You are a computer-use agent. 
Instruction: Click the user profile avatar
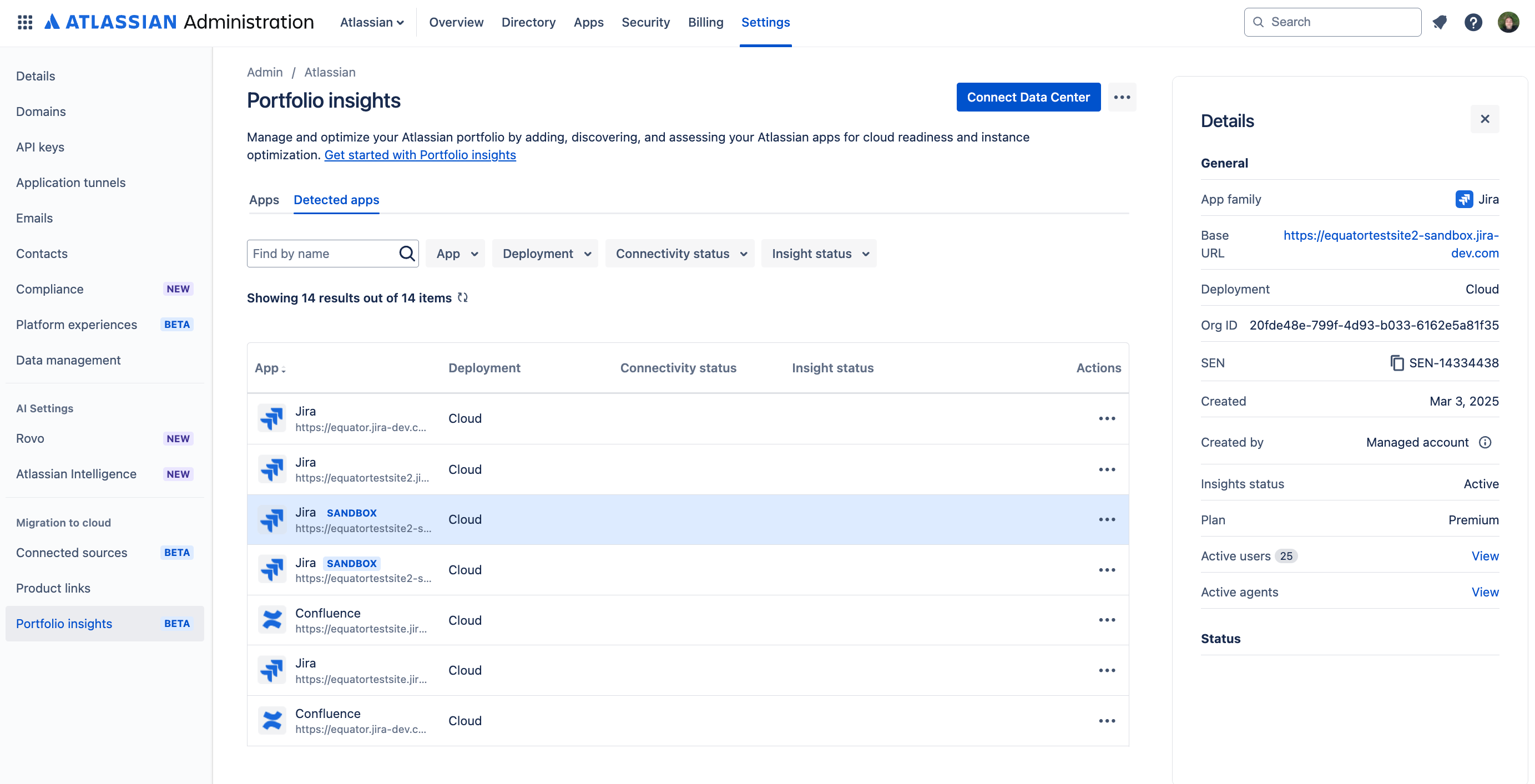tap(1508, 22)
